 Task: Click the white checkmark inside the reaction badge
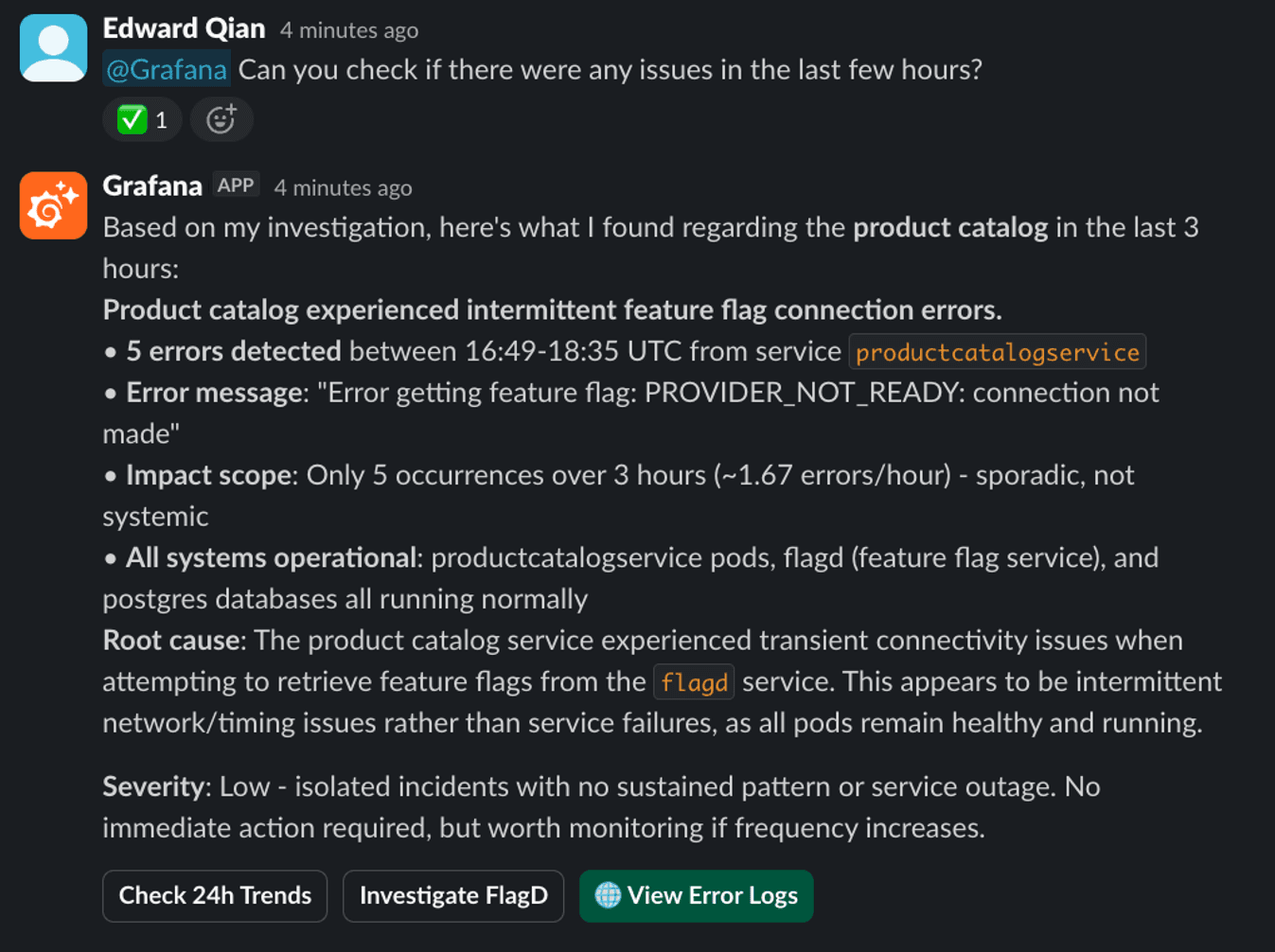133,118
